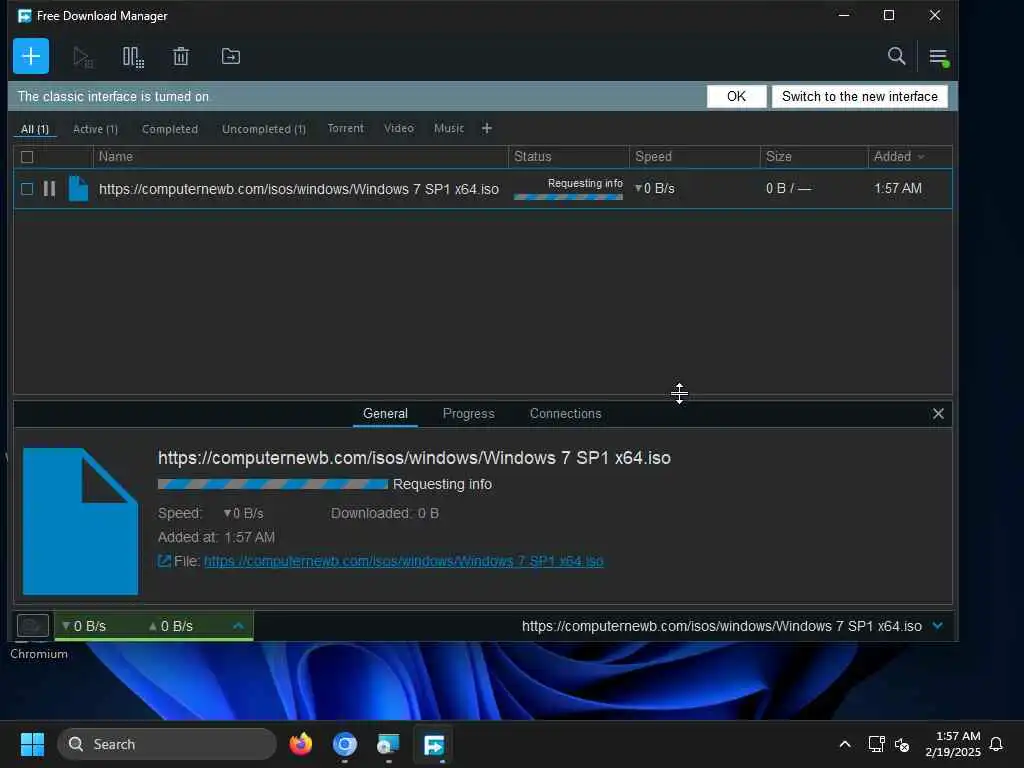Open Free Download Manager taskbar icon
Image resolution: width=1024 pixels, height=768 pixels.
434,744
